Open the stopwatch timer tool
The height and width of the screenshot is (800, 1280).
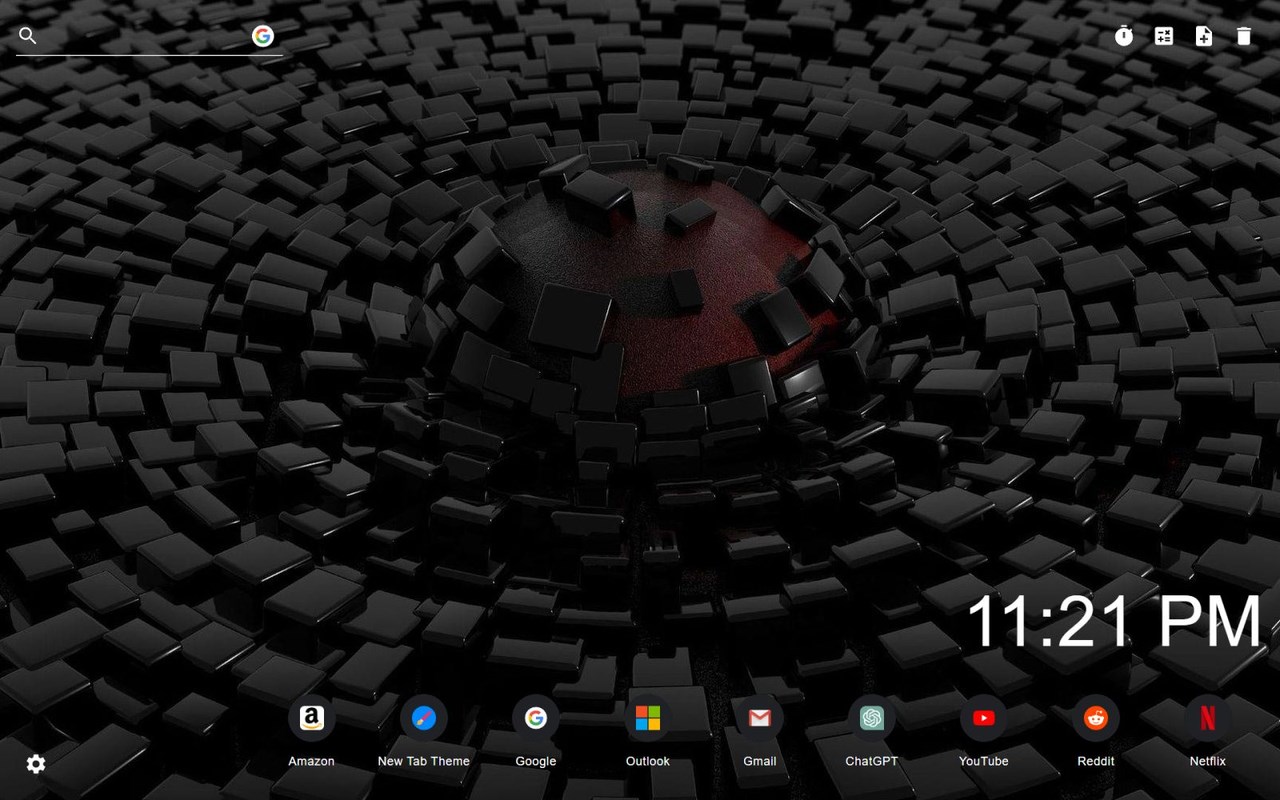pos(1124,36)
